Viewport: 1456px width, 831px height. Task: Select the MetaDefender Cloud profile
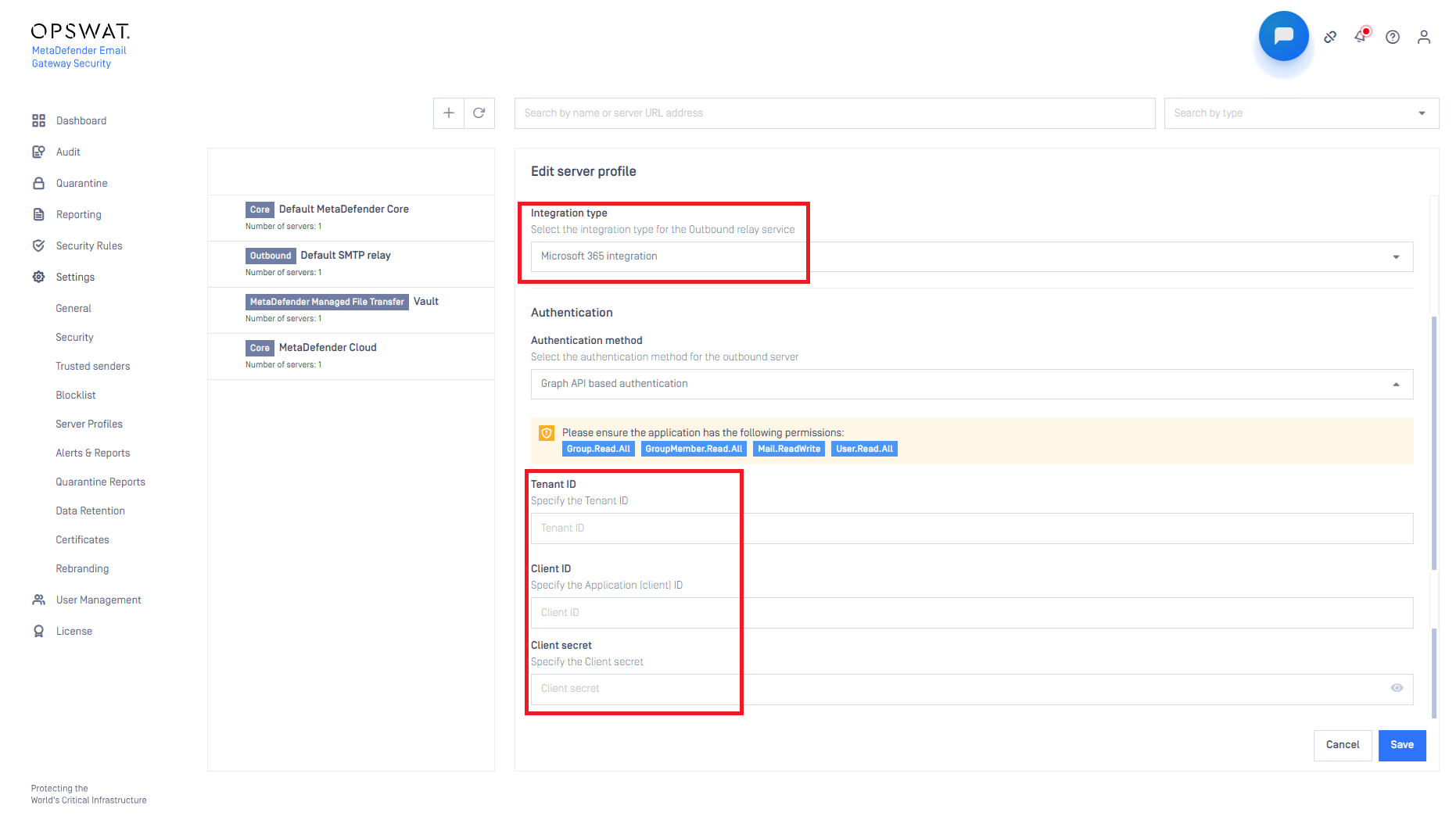point(351,356)
